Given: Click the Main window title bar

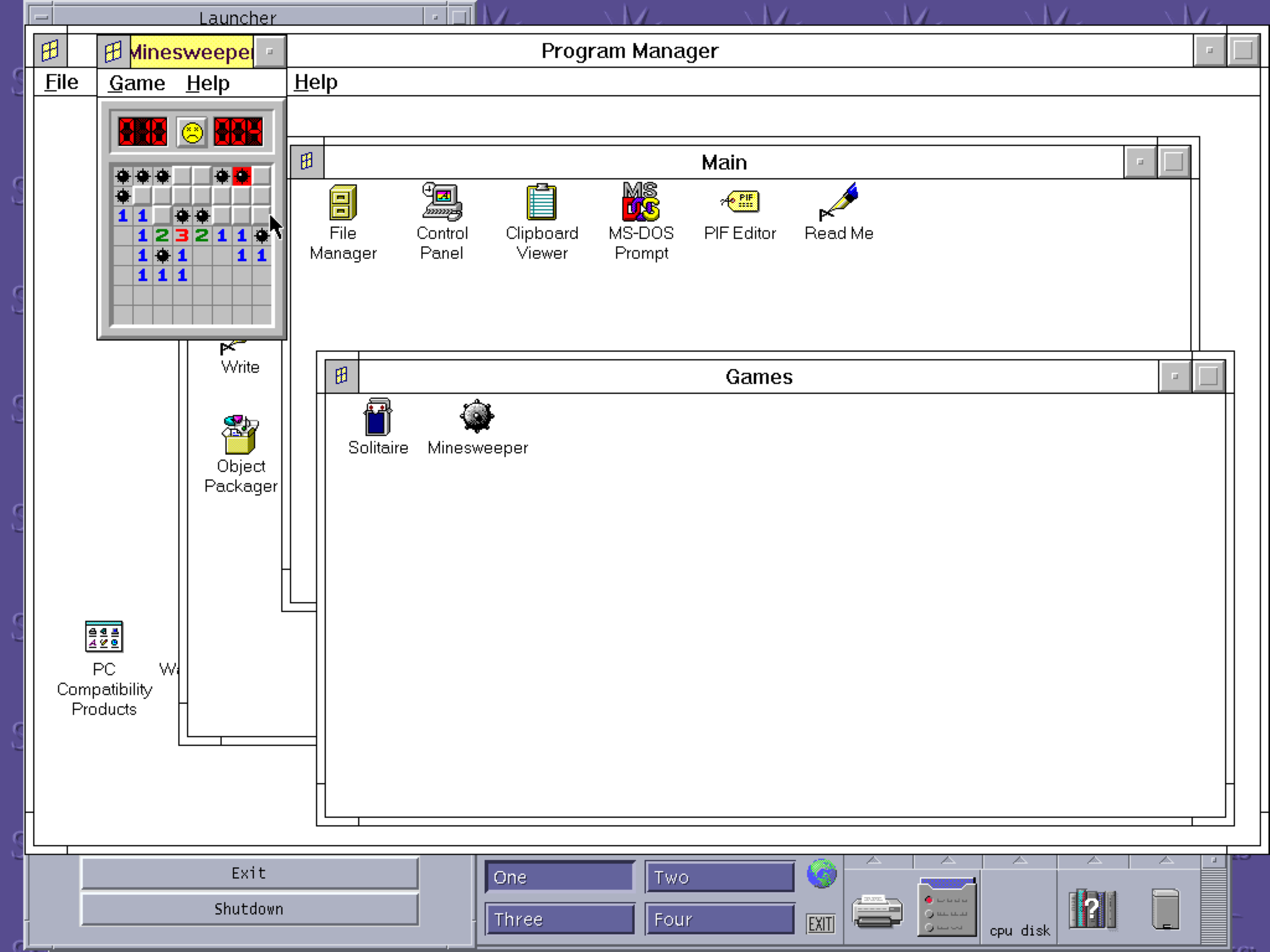Looking at the screenshot, I should click(x=724, y=162).
